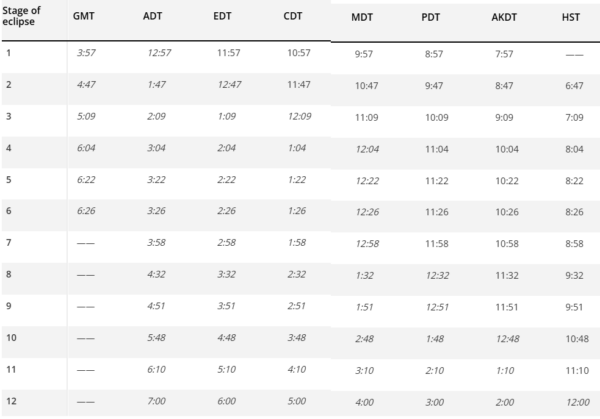Click the GMT column header

pos(84,18)
